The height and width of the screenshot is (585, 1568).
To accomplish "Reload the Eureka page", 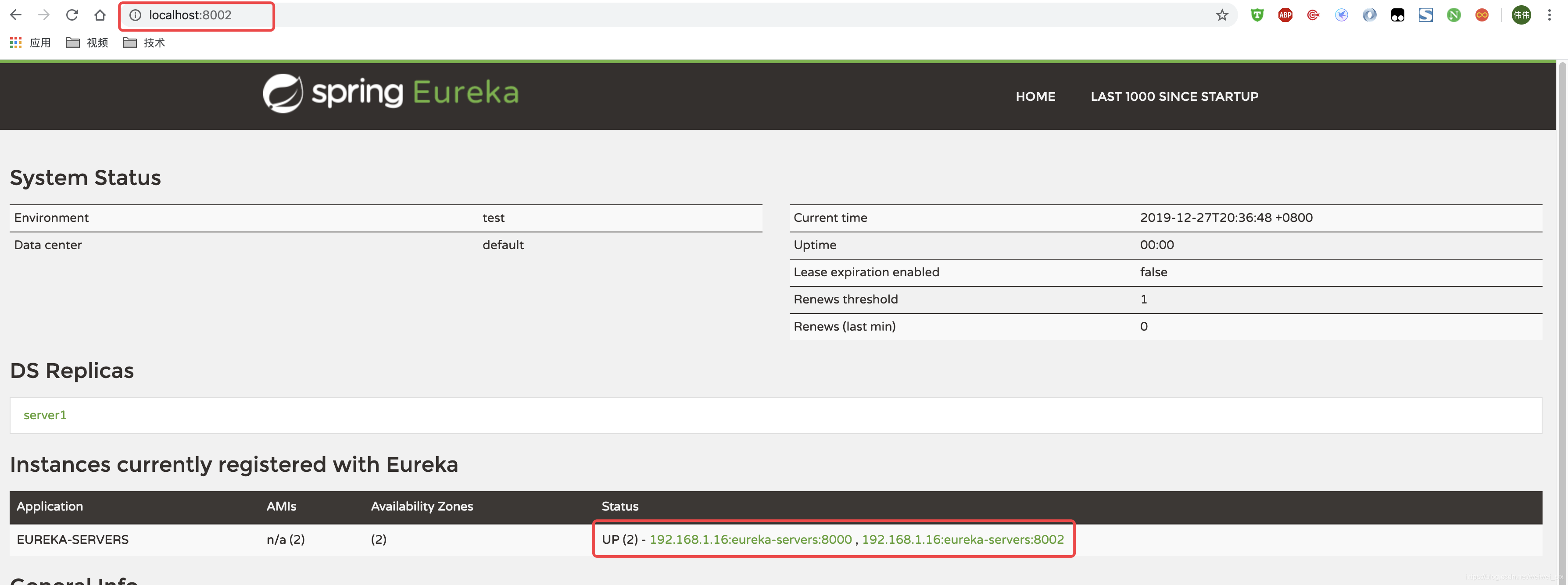I will click(72, 14).
